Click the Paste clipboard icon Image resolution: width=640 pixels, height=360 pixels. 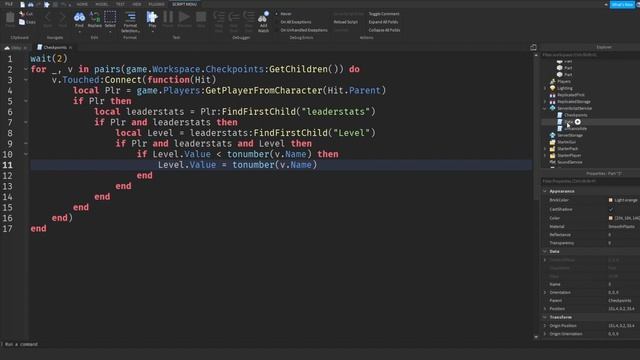(x=10, y=17)
